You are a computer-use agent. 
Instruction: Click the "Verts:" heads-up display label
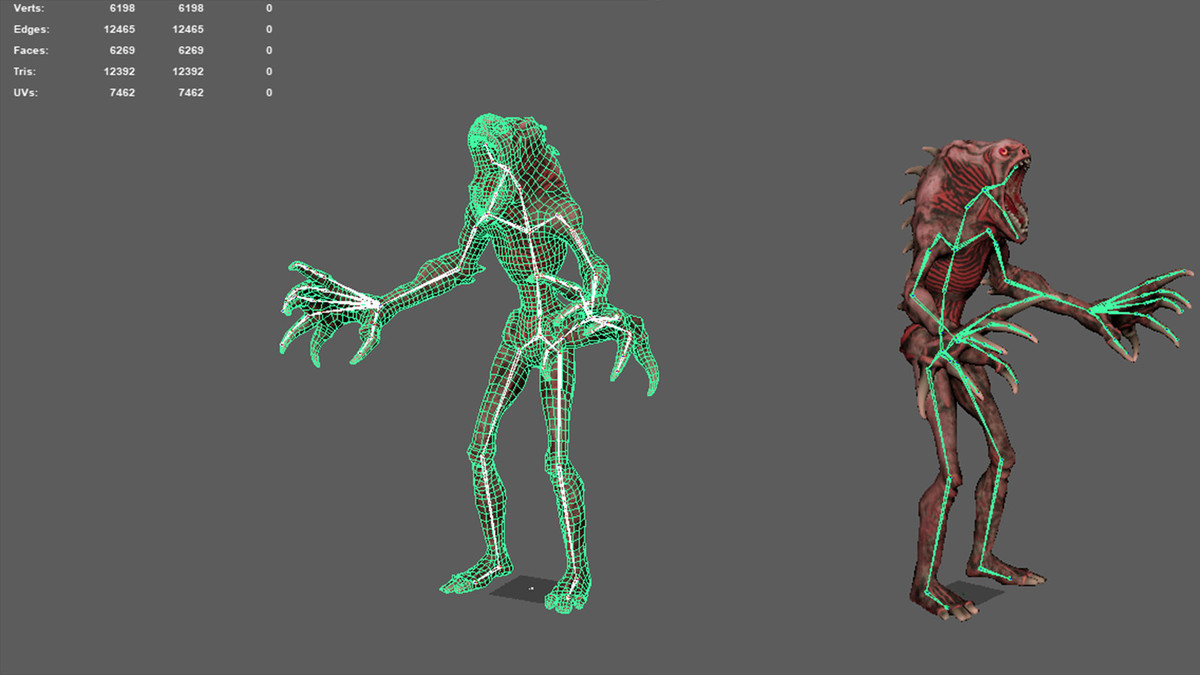[29, 8]
